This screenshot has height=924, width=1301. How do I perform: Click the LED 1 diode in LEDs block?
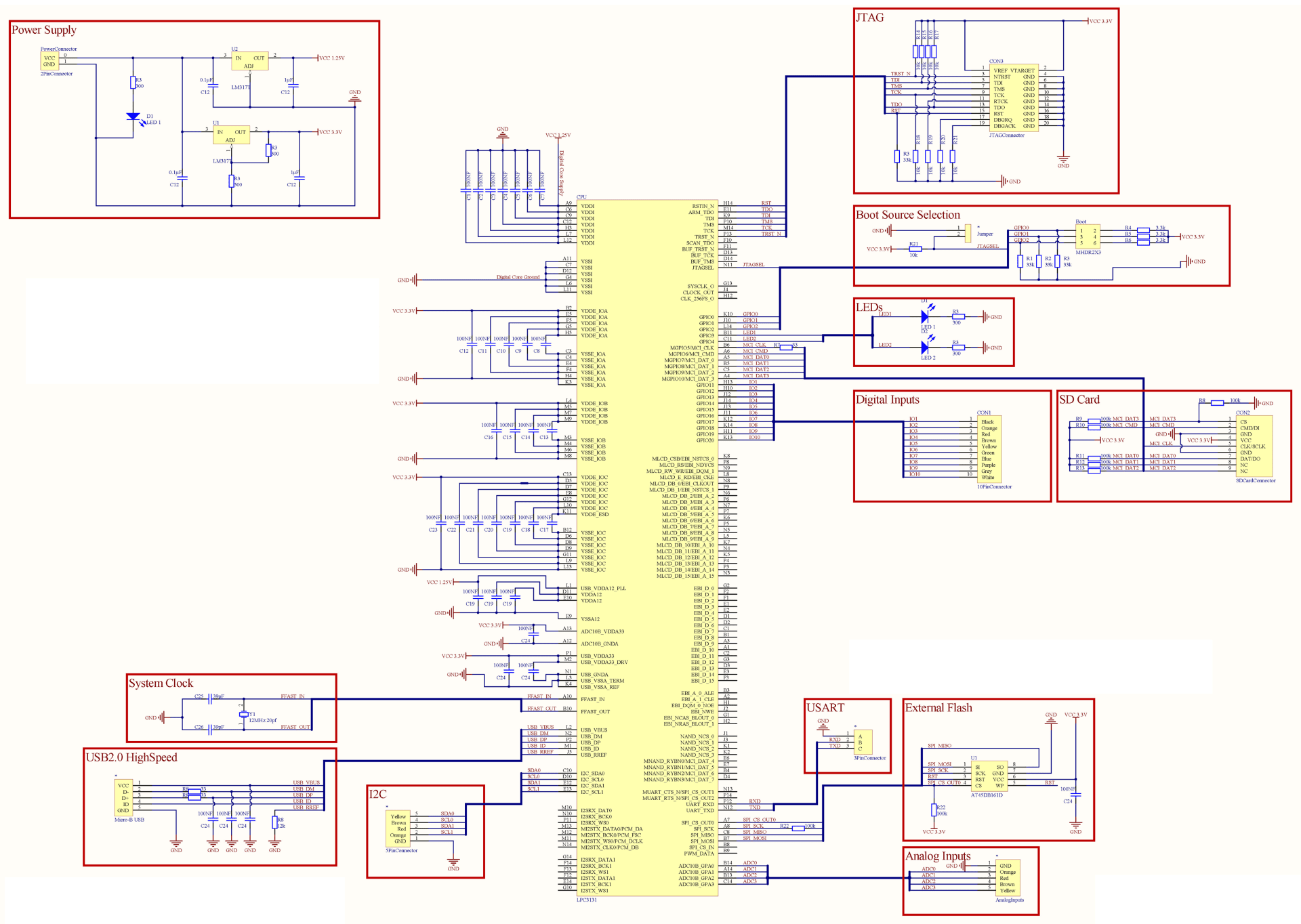(926, 317)
